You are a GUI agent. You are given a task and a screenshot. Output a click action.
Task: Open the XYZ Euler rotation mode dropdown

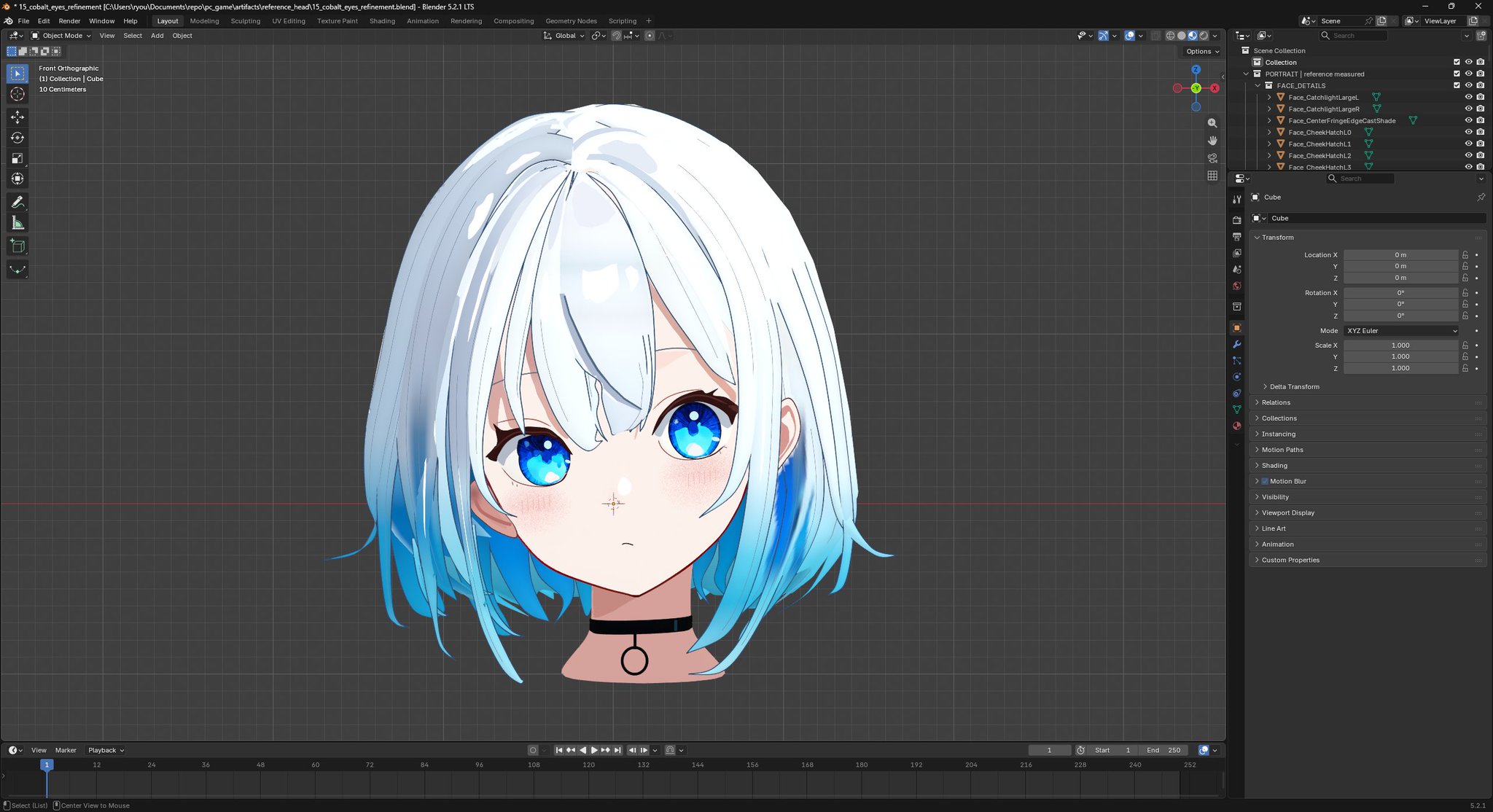pyautogui.click(x=1400, y=331)
